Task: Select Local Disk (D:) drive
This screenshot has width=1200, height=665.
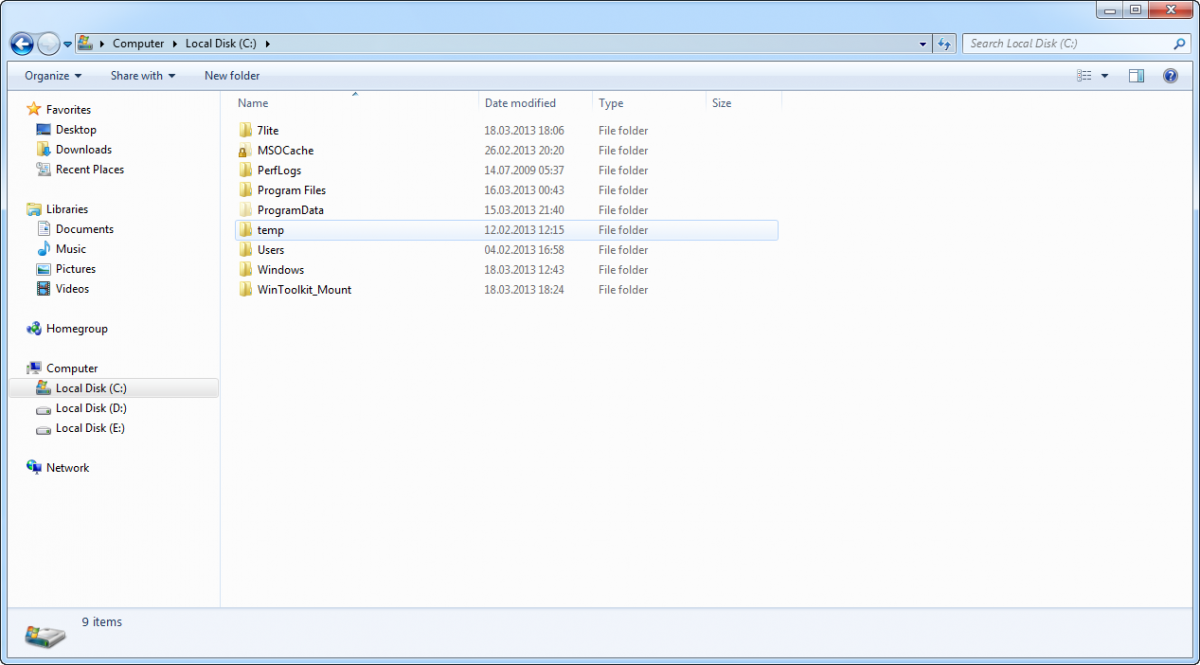Action: click(90, 408)
